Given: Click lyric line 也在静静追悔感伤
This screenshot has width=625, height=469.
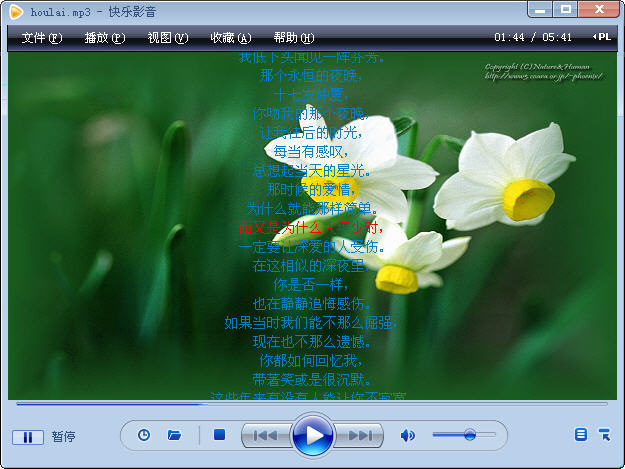Looking at the screenshot, I should pyautogui.click(x=312, y=304).
